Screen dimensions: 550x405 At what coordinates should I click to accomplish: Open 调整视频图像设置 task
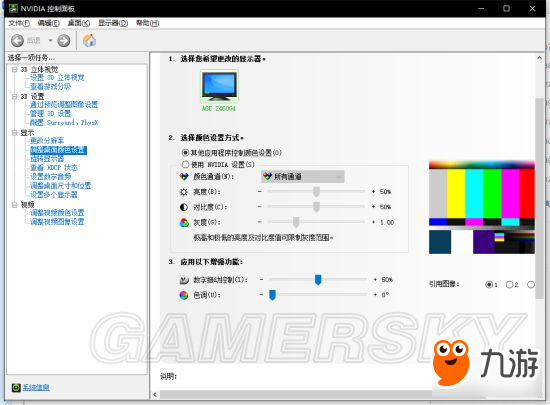coord(57,222)
